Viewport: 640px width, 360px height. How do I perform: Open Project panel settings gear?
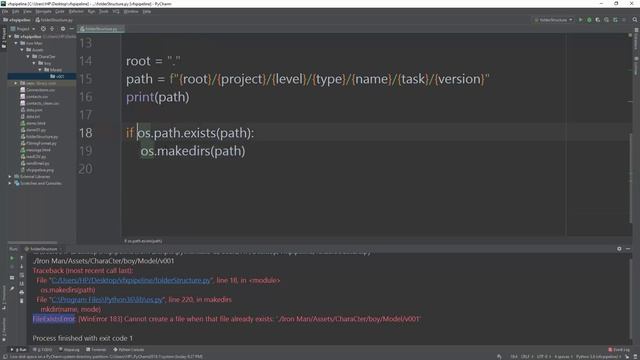(63, 29)
